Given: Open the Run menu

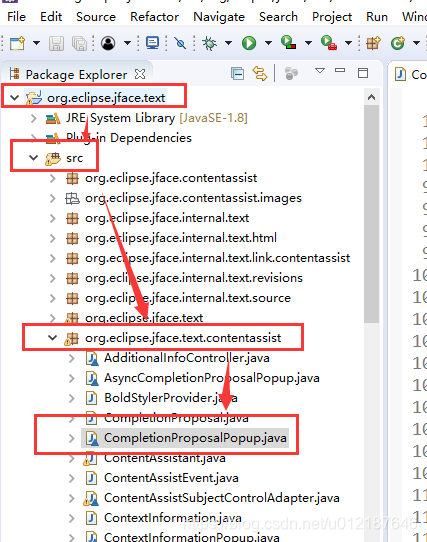Looking at the screenshot, I should pos(377,17).
